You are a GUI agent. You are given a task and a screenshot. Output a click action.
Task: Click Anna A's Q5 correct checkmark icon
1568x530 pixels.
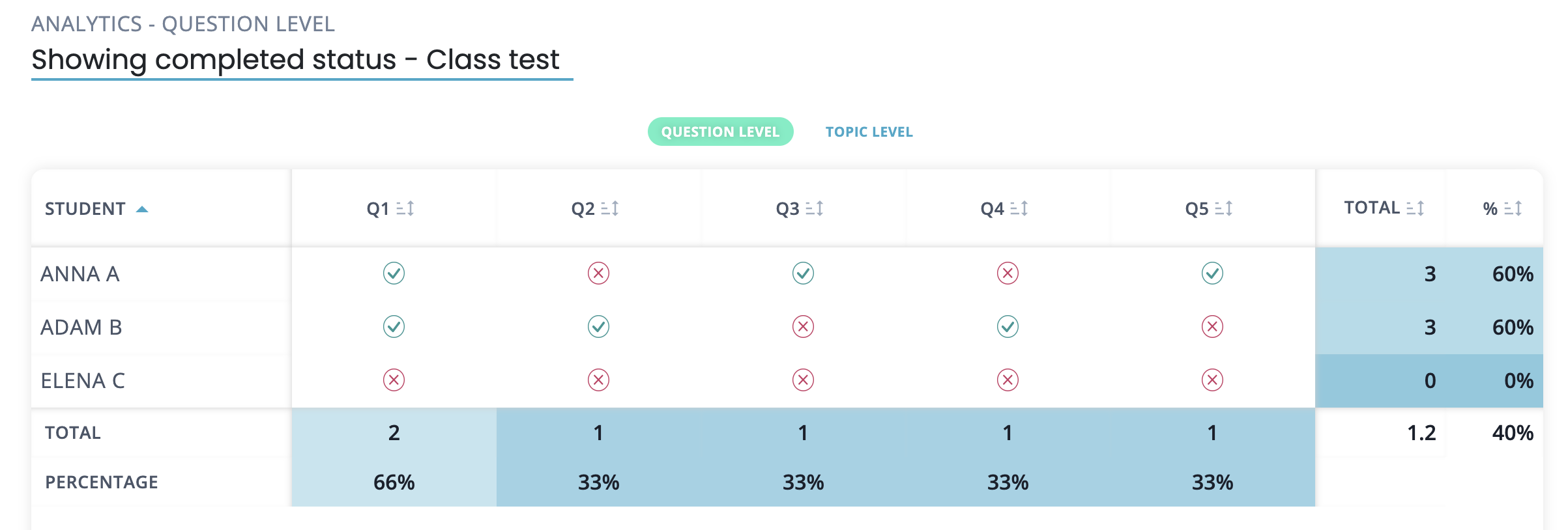pyautogui.click(x=1212, y=273)
